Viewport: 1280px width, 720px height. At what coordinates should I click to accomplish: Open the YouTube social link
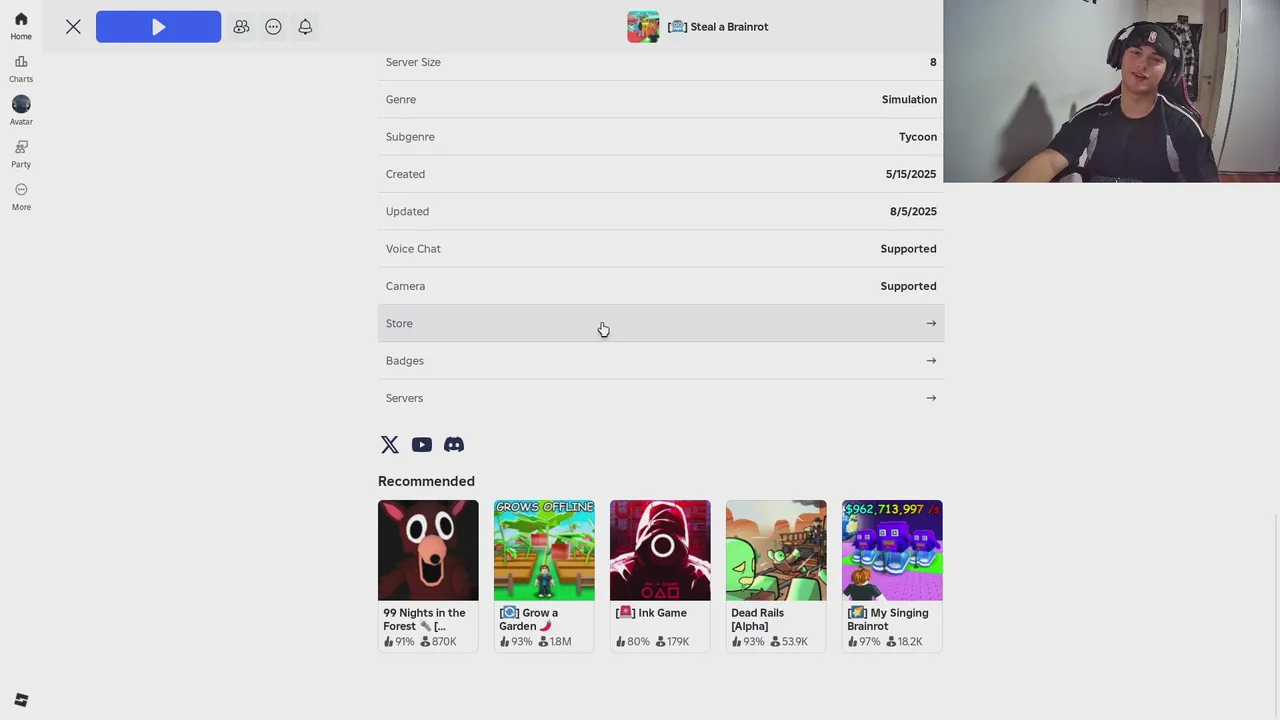[x=422, y=445]
